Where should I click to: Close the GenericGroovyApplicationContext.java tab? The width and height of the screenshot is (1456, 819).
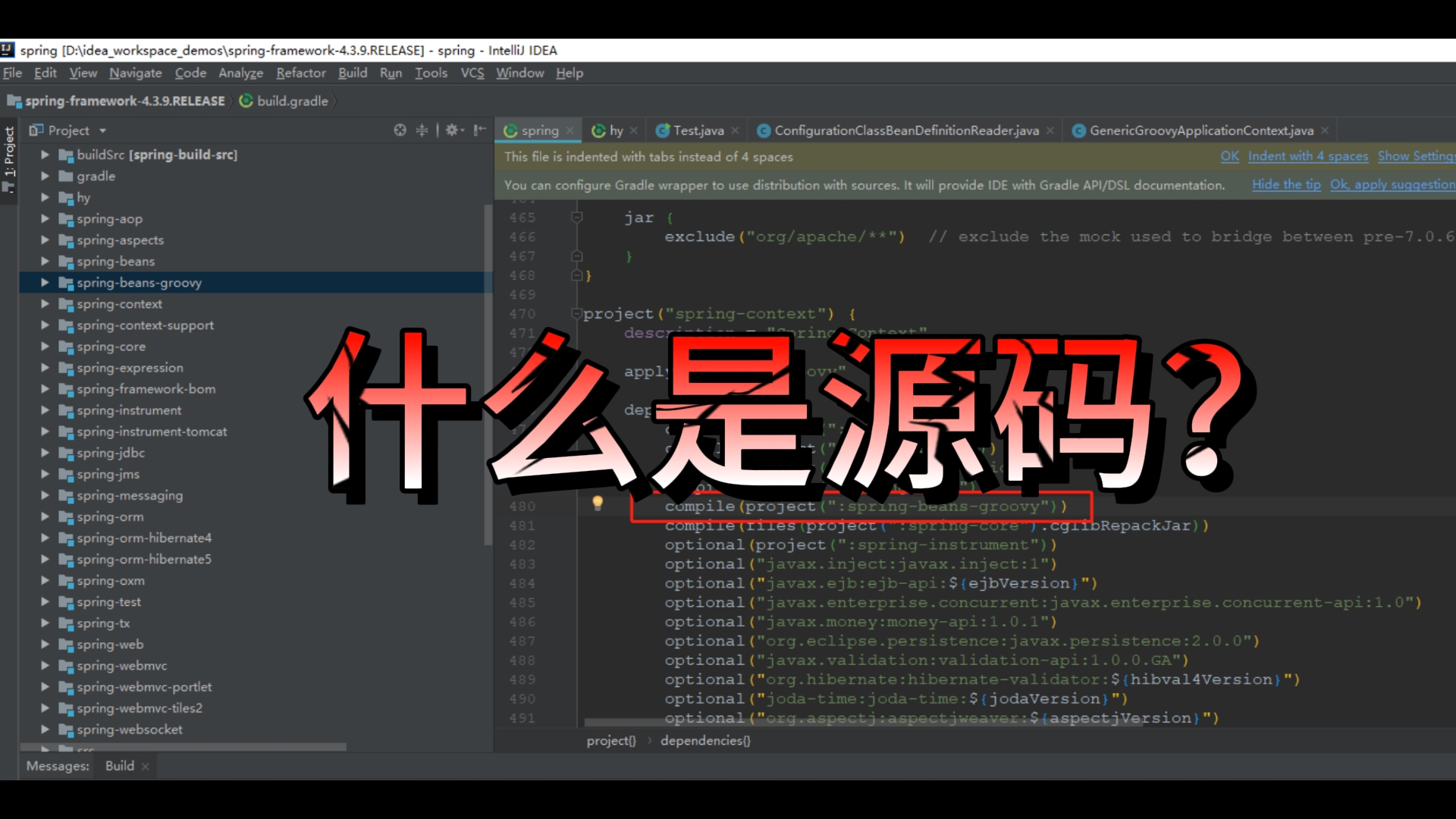click(x=1325, y=130)
